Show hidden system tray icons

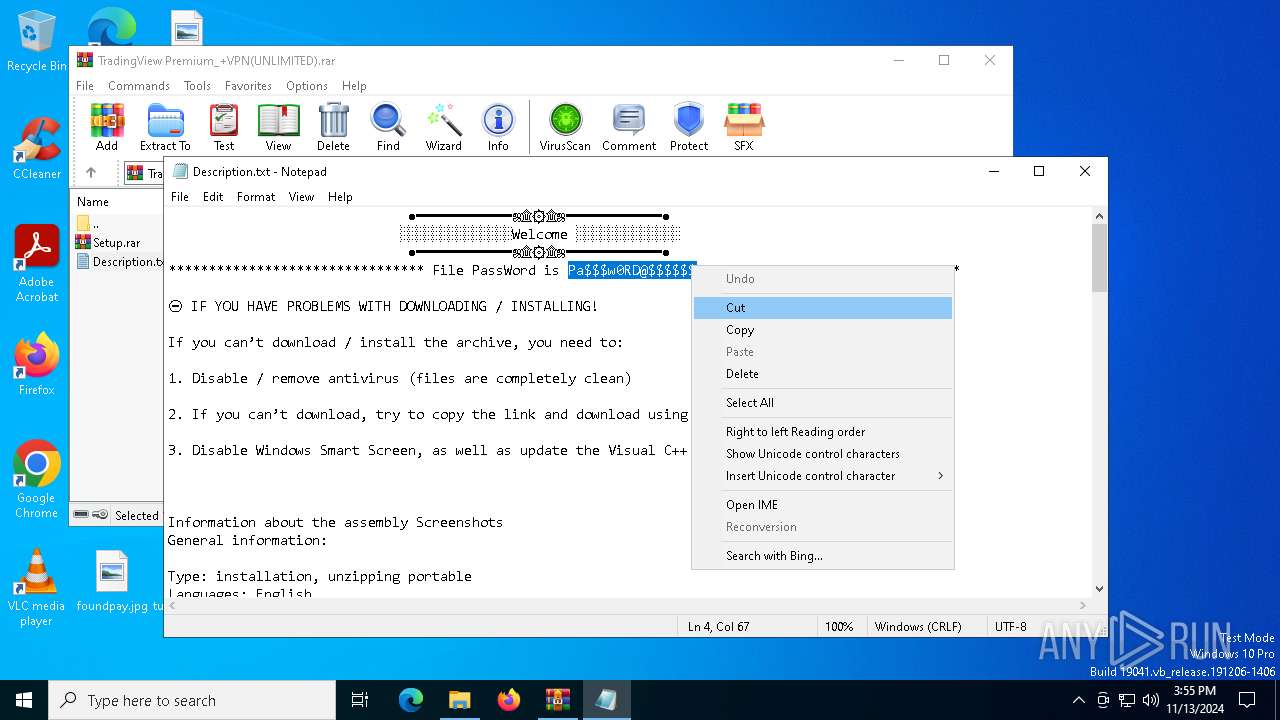pos(1078,700)
